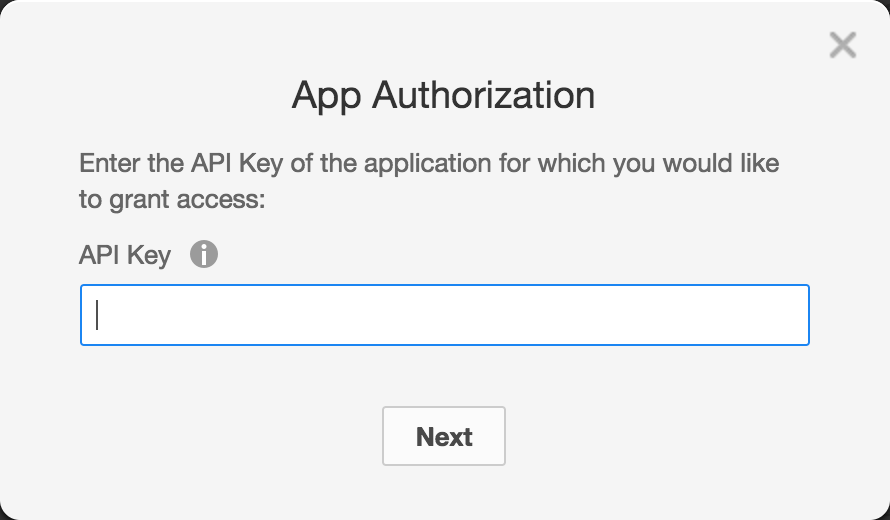Click the 'to grant access:' text line

172,200
